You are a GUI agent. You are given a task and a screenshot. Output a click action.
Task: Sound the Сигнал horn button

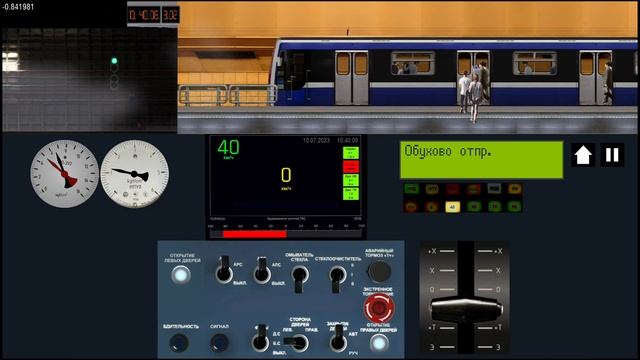coord(220,342)
